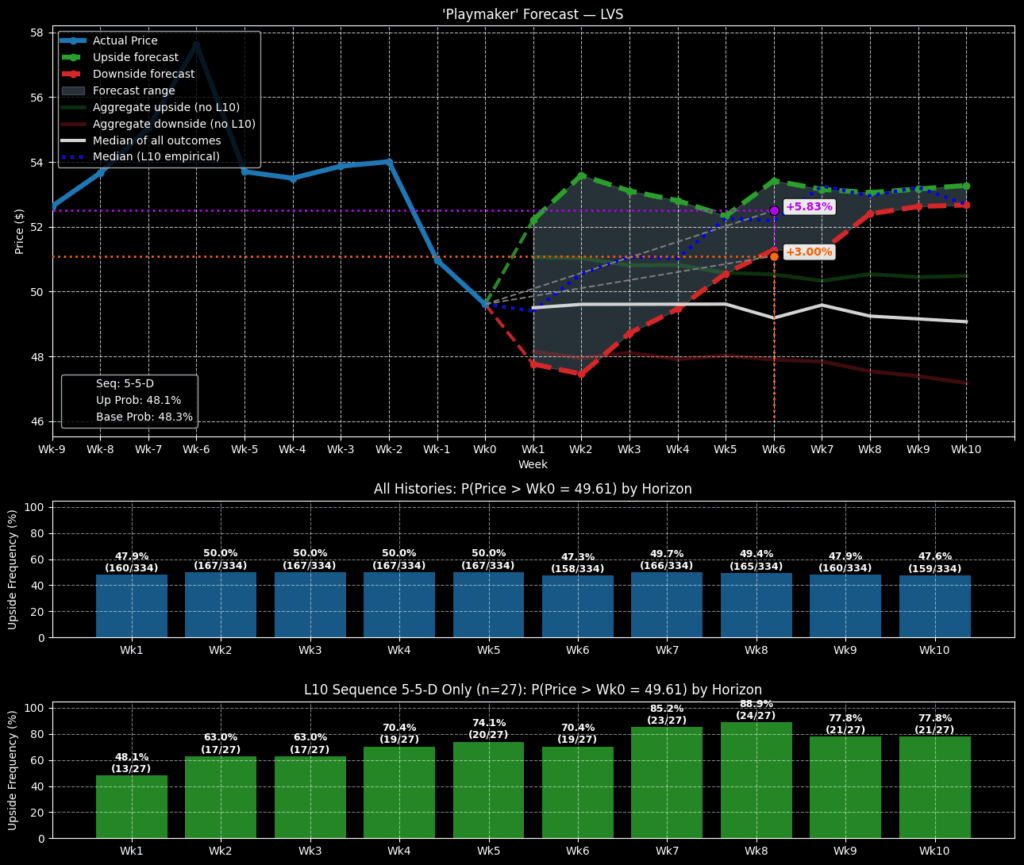Screen dimensions: 1024x865
Task: Click the Seq: 5-5-D info box
Action: point(130,400)
